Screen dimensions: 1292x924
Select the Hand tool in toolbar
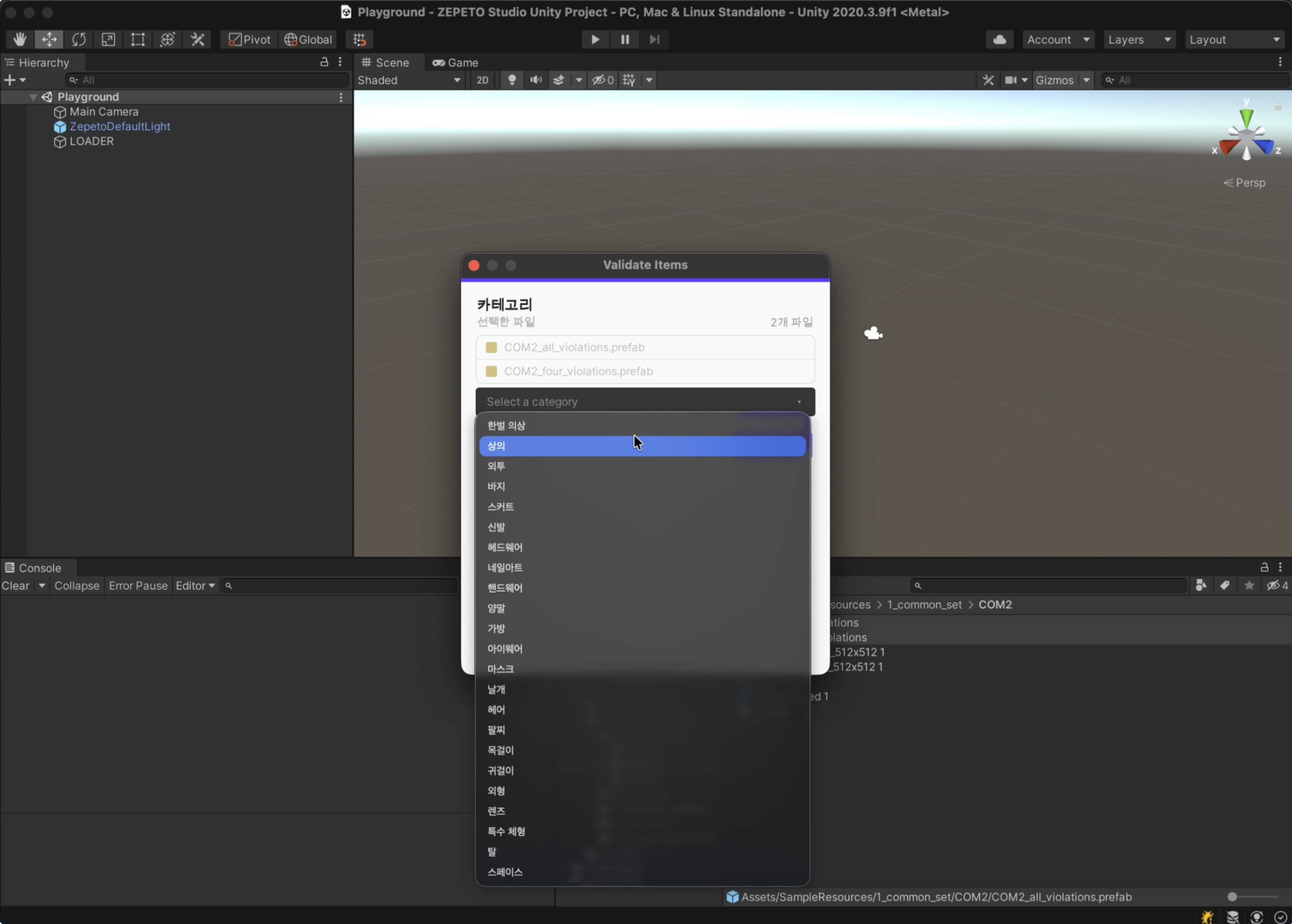pyautogui.click(x=20, y=39)
